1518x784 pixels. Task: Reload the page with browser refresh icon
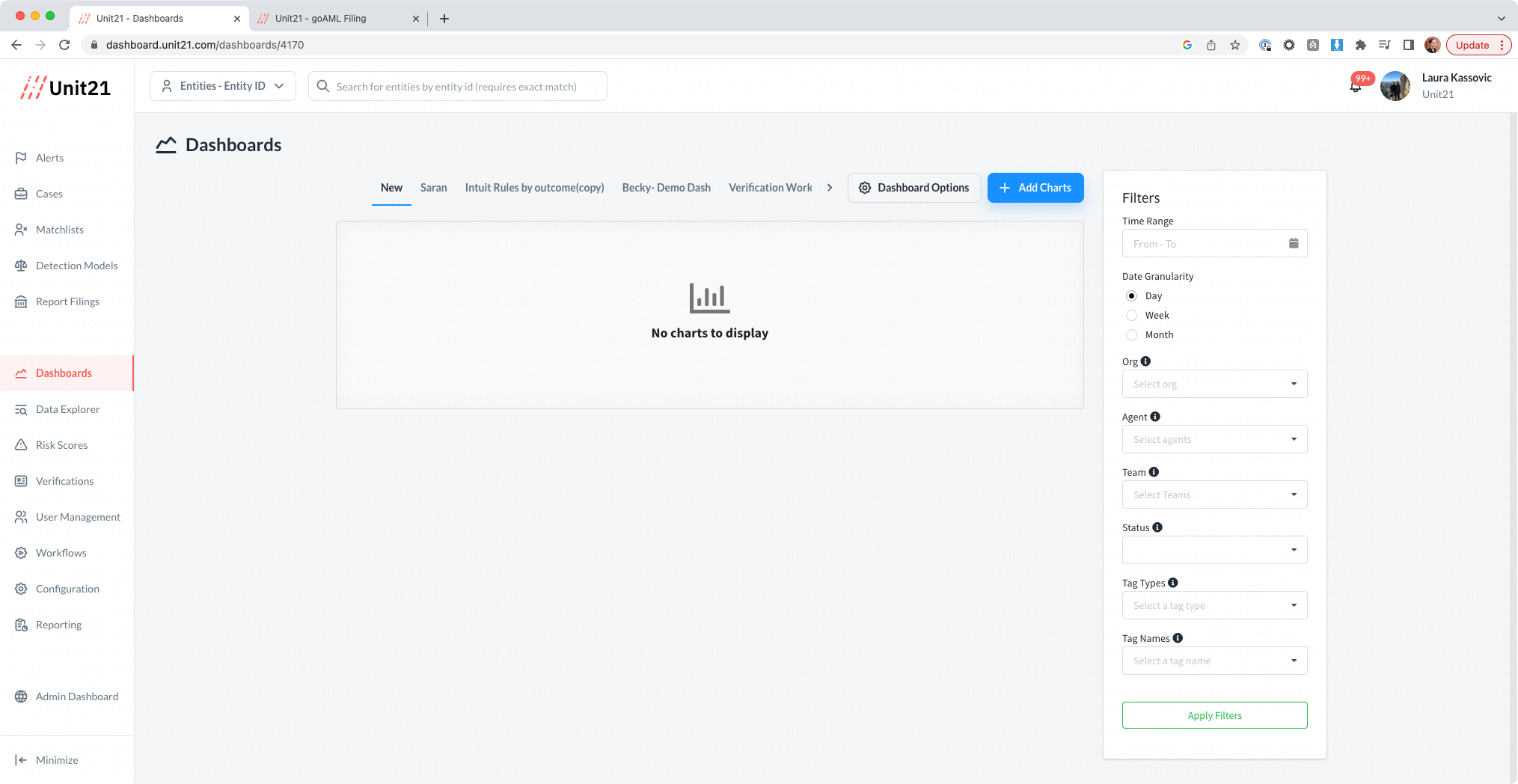[64, 45]
